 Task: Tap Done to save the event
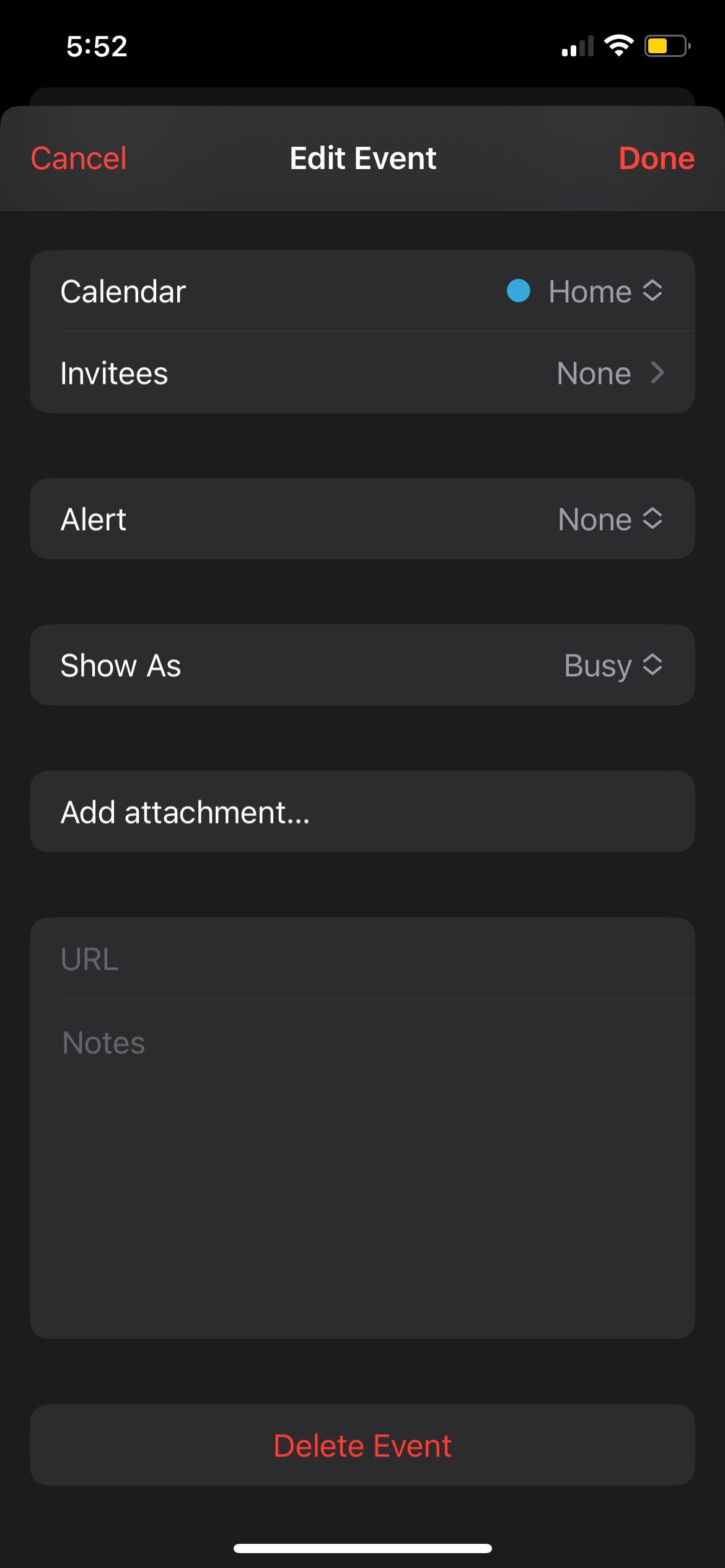point(656,159)
